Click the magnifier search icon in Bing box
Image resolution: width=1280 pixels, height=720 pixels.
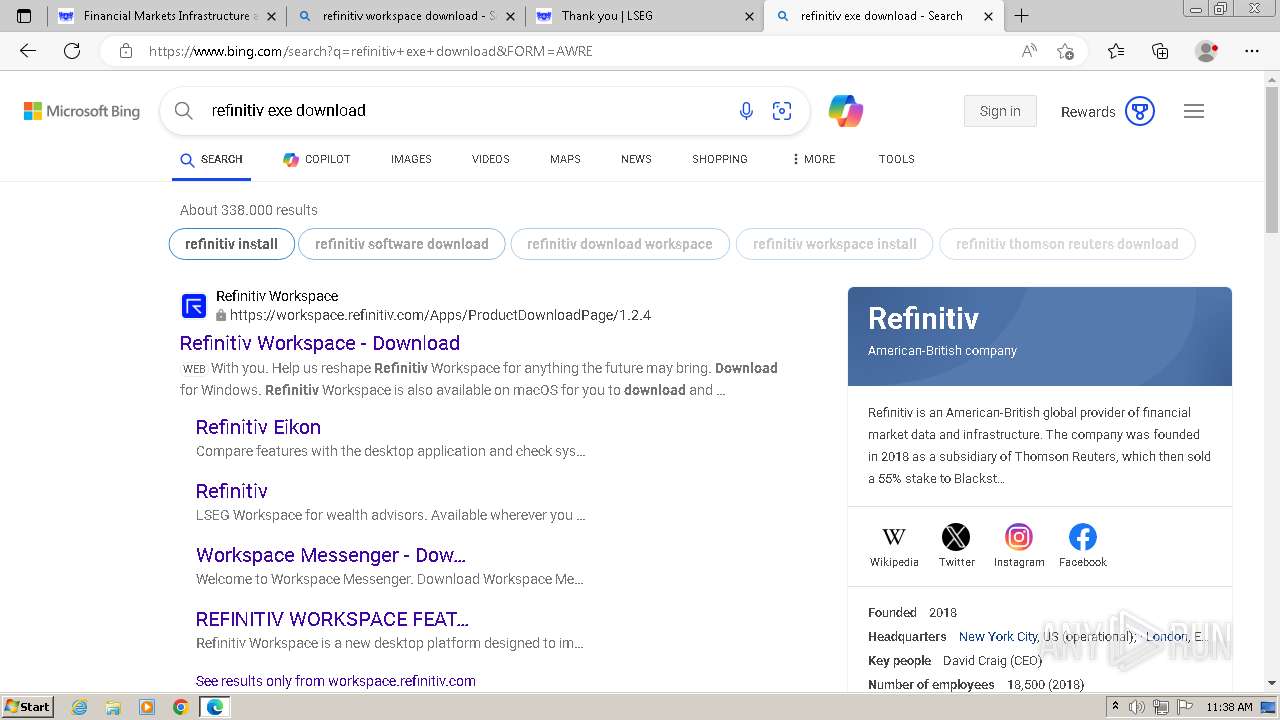coord(184,111)
